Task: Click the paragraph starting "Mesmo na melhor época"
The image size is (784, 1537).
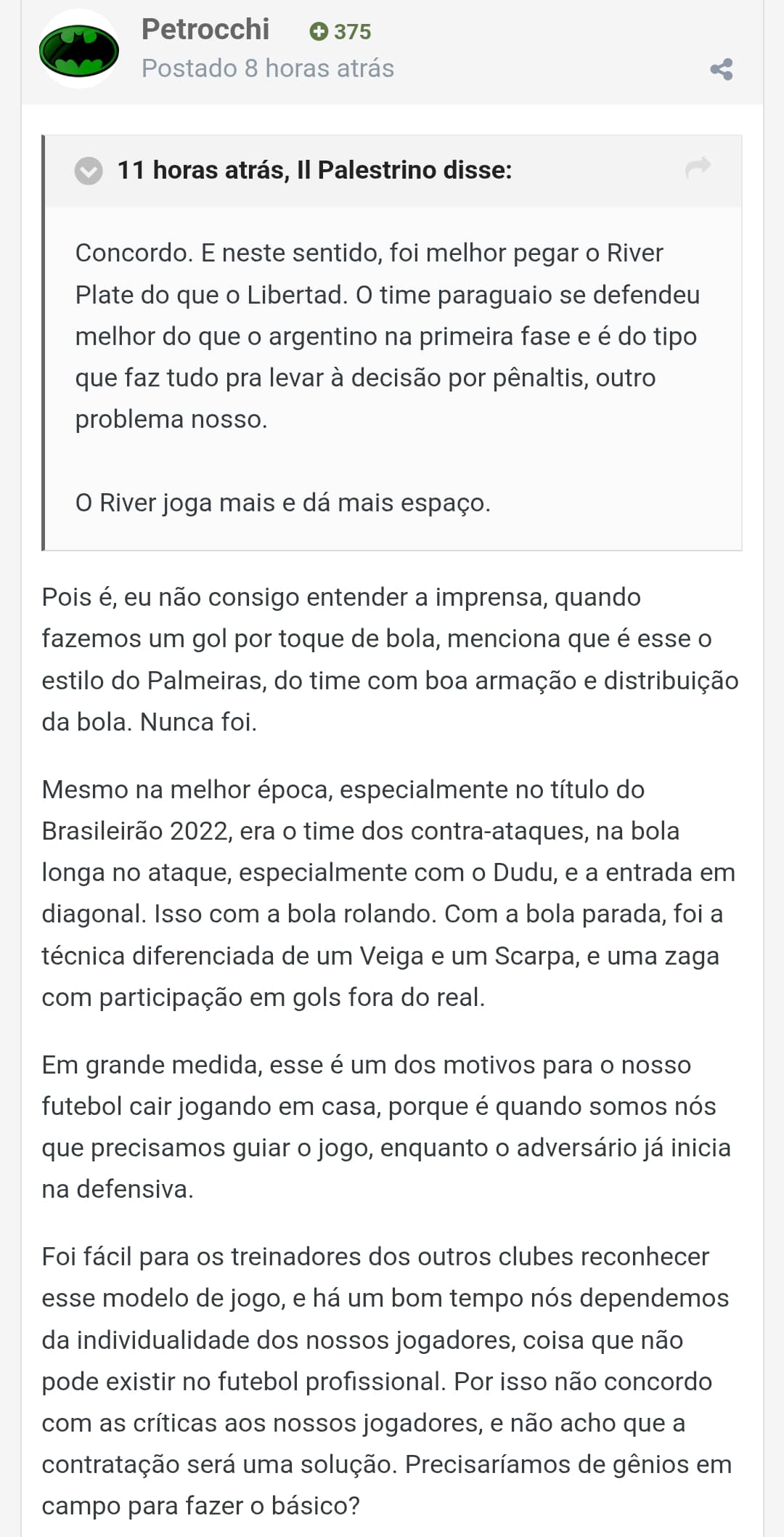Action: (x=388, y=893)
